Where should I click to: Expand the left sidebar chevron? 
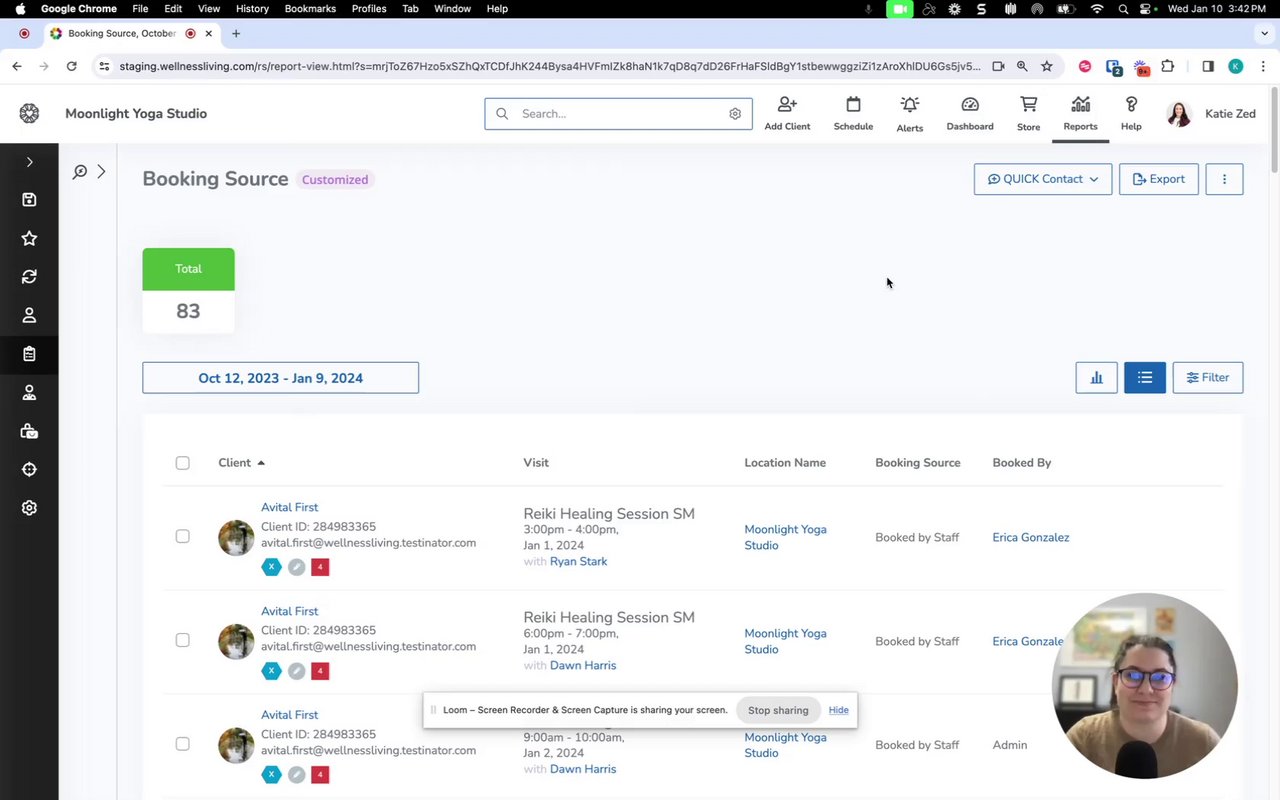[29, 162]
